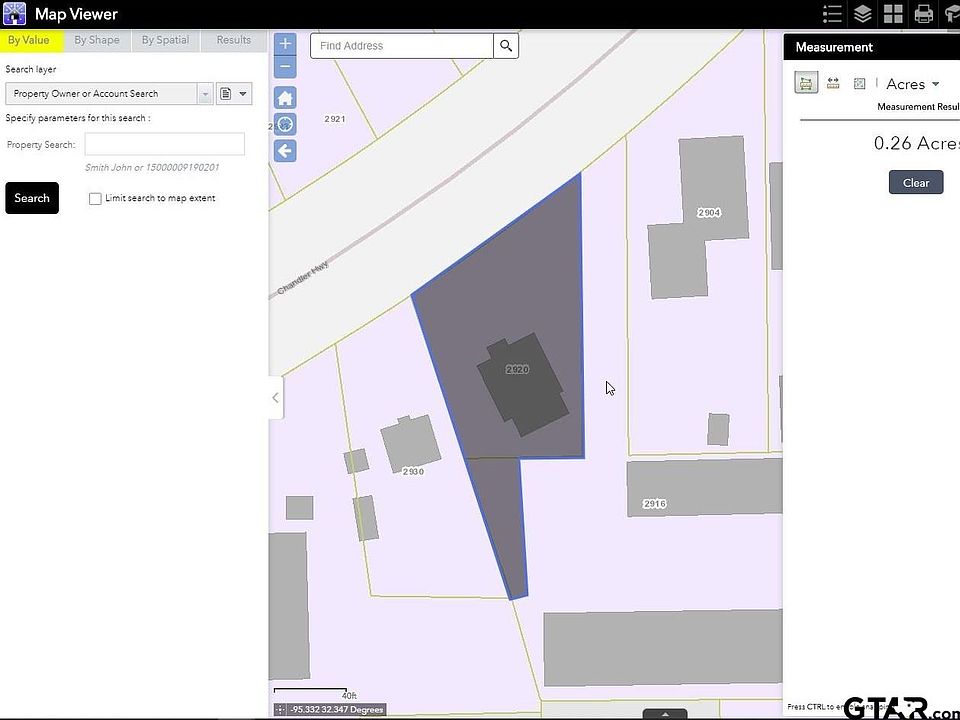Image resolution: width=960 pixels, height=720 pixels.
Task: Click the Find Address magnifier button
Action: click(x=506, y=46)
